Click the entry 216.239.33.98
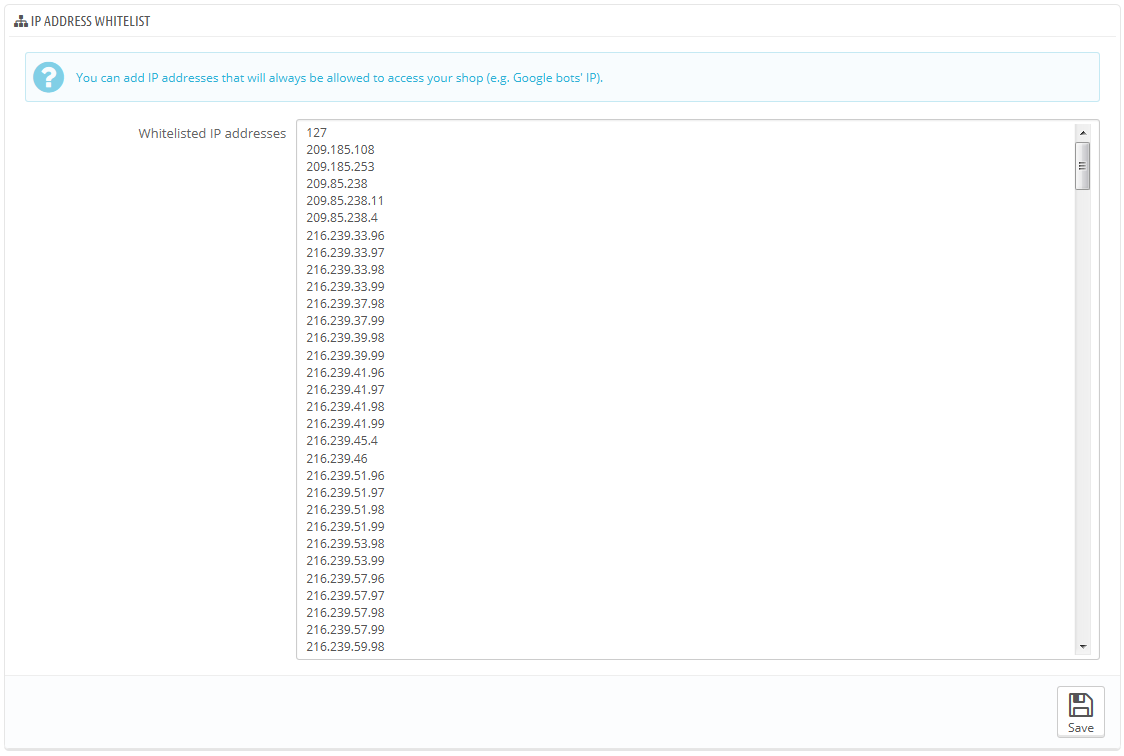1124x756 pixels. click(x=346, y=270)
